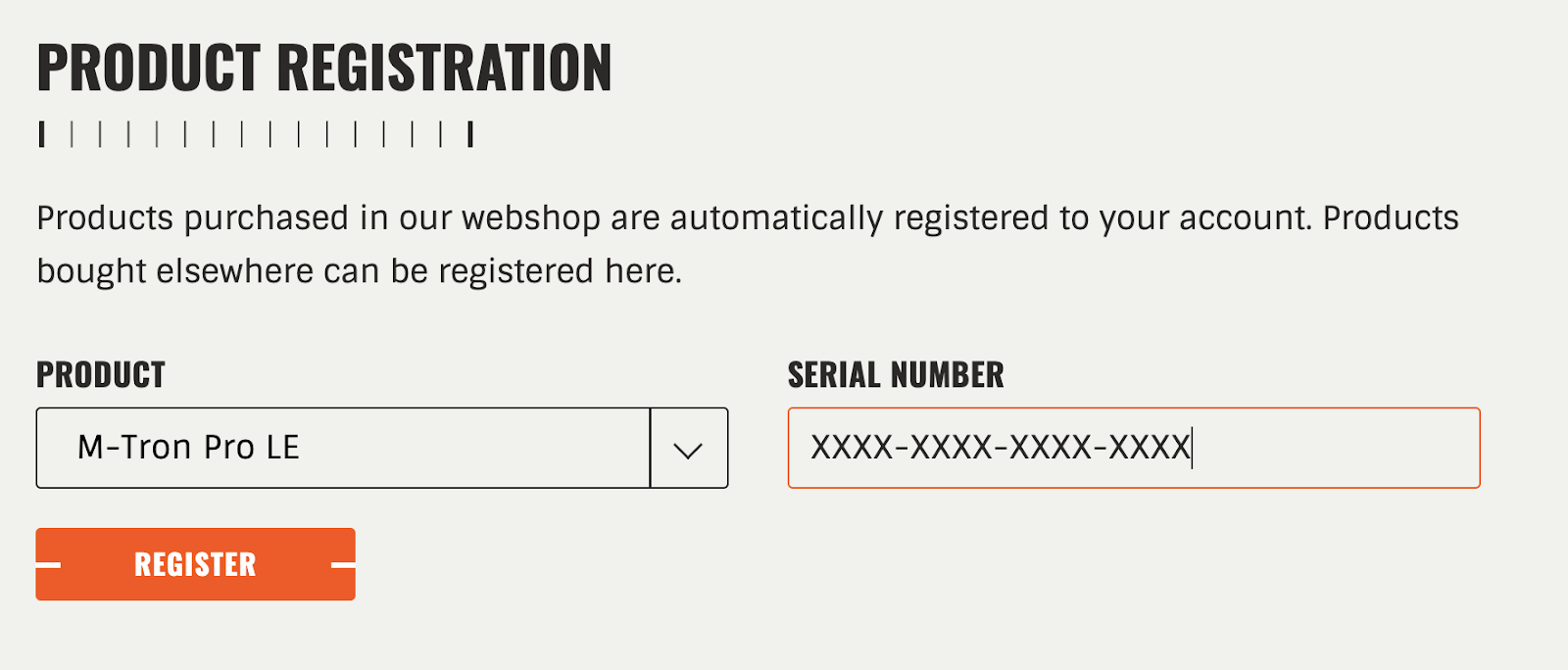Select the Product Registration heading

pyautogui.click(x=324, y=68)
